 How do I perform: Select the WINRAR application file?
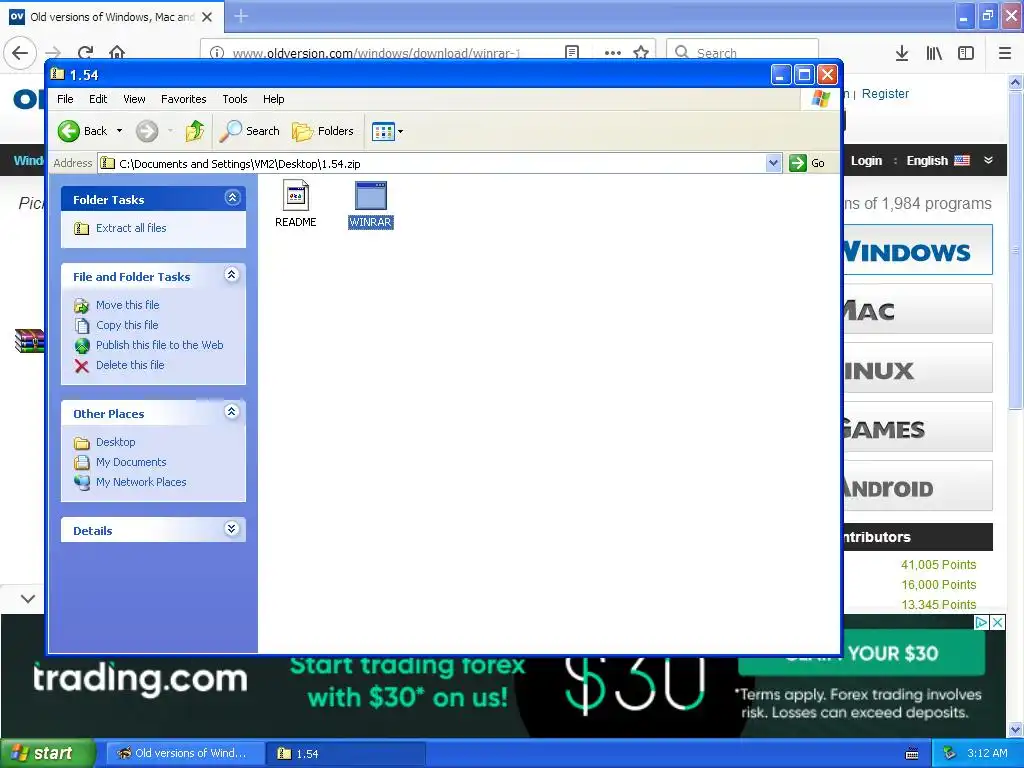coord(370,204)
